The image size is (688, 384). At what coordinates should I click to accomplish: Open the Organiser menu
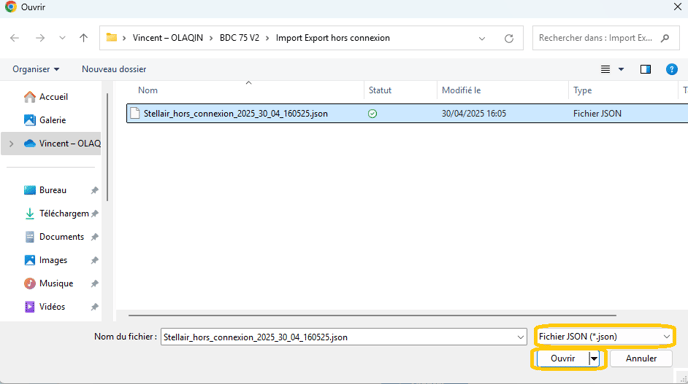click(x=36, y=69)
